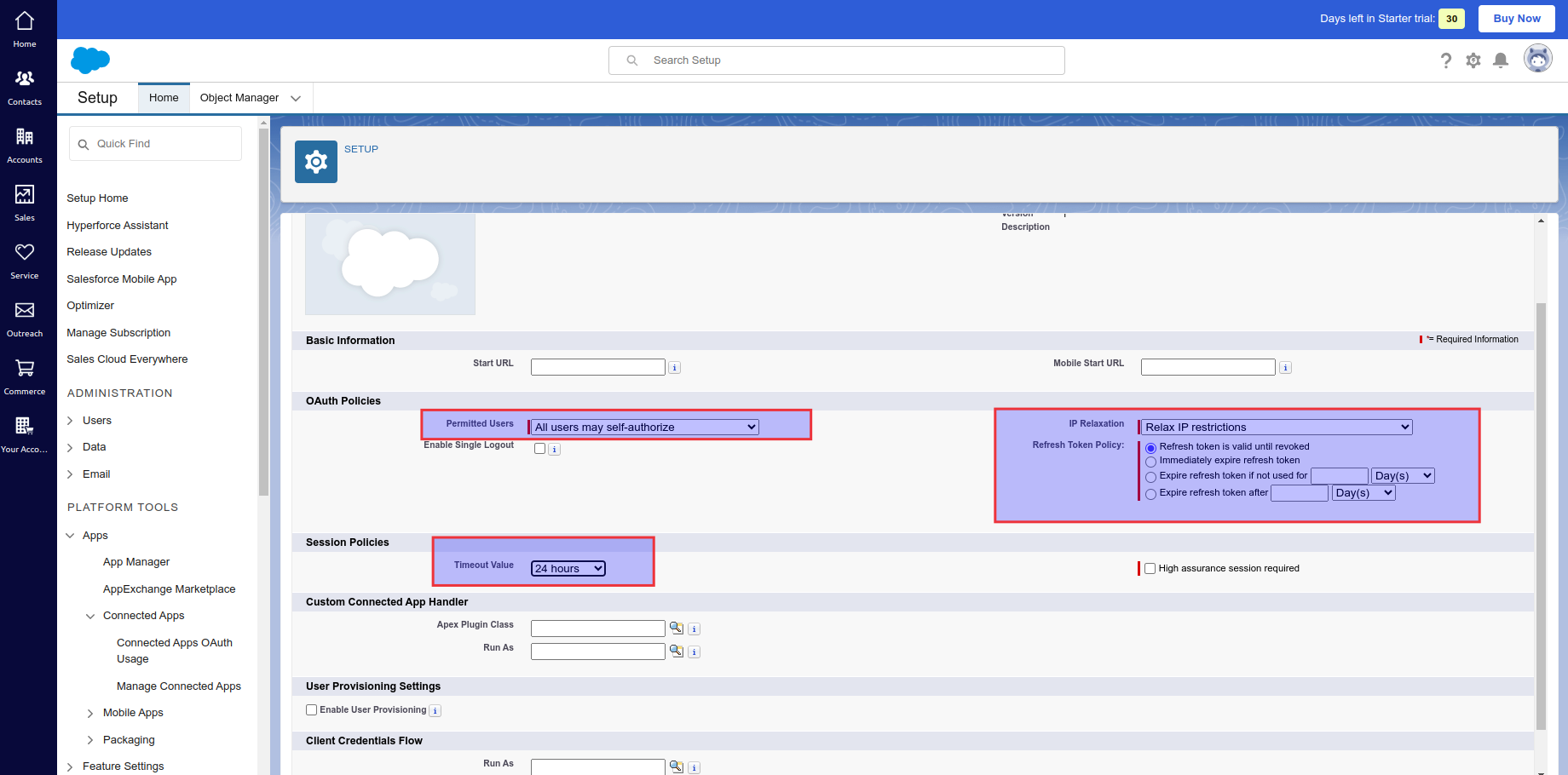The image size is (1568, 775).
Task: Click Enable User Provisioning info icon
Action: tap(435, 711)
